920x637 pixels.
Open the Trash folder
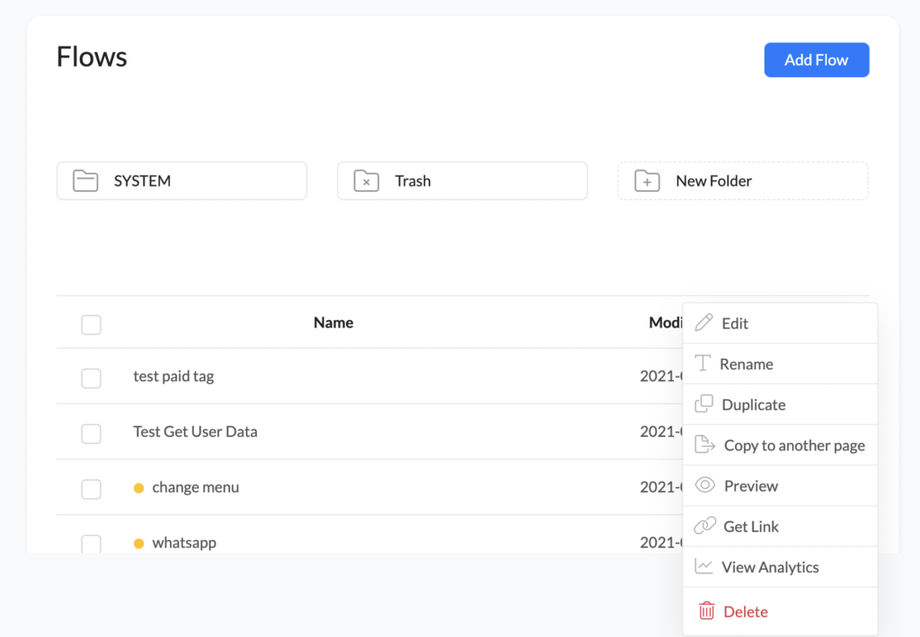click(462, 181)
